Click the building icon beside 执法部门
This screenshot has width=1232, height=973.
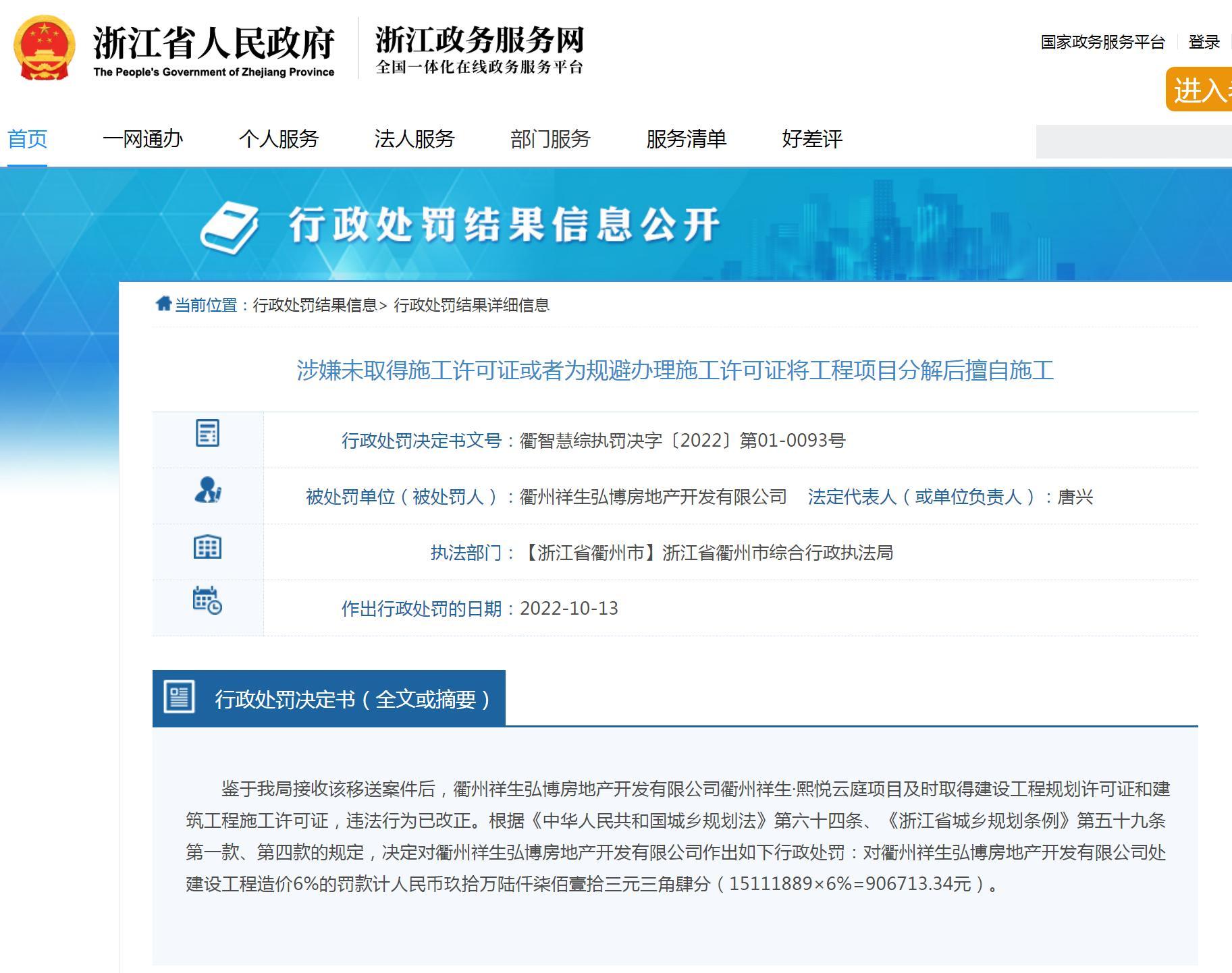(207, 547)
